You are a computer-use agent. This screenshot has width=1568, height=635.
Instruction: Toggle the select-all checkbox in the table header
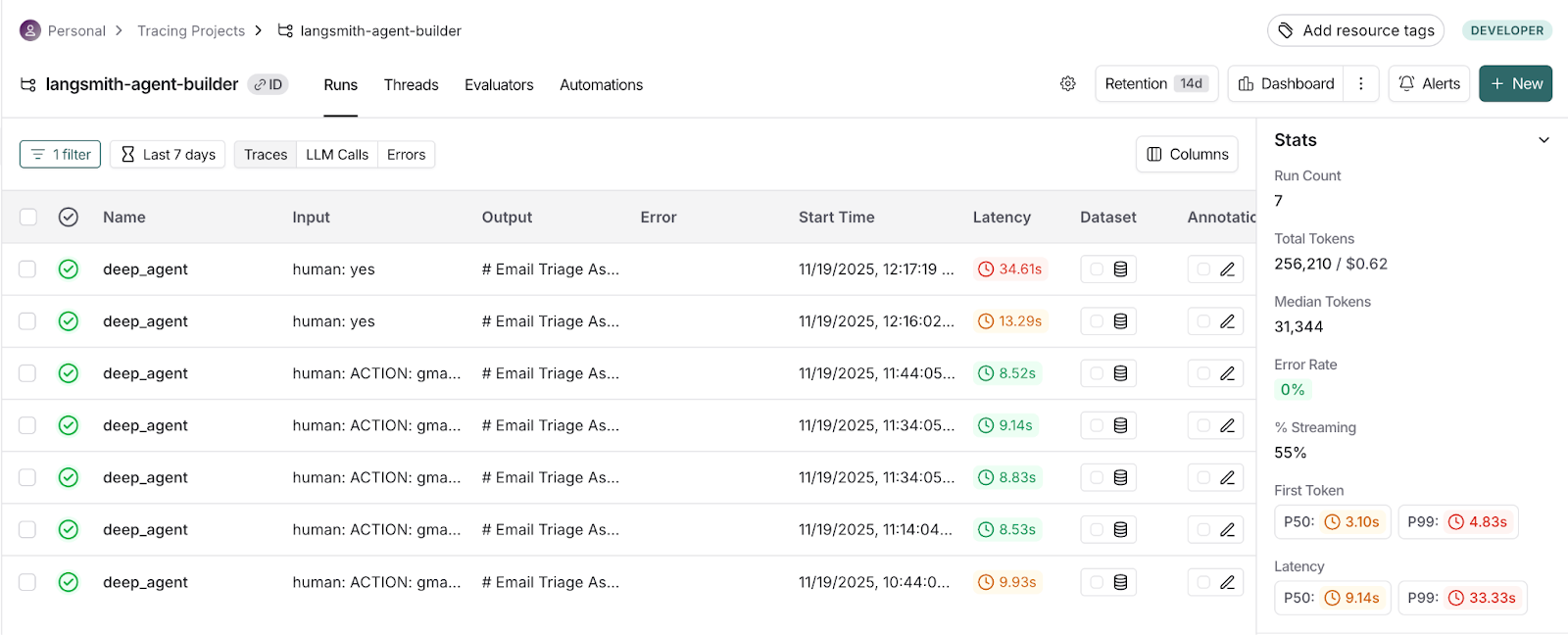[x=28, y=218]
